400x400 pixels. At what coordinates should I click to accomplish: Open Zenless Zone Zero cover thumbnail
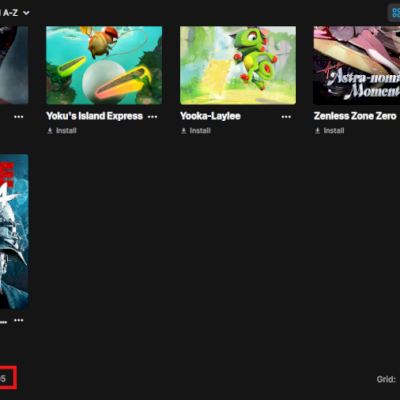pyautogui.click(x=357, y=65)
